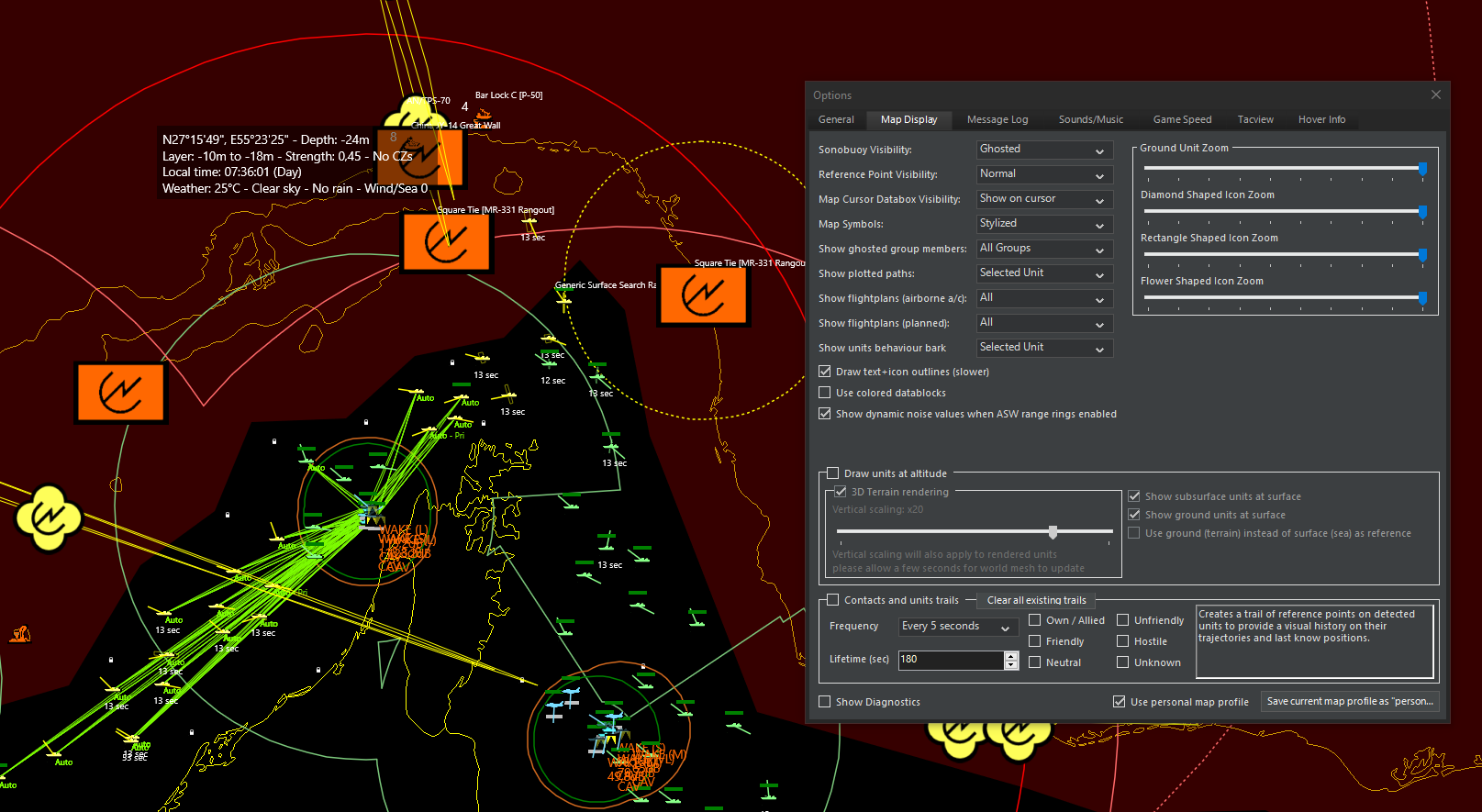Screen dimensions: 1482x812
Task: Open the Map Symbols Stylized dropdown
Action: coord(1044,224)
